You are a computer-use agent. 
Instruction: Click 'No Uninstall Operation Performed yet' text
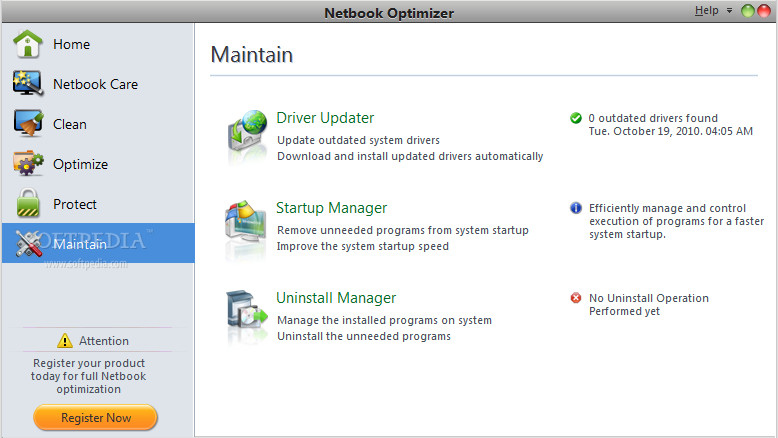click(648, 305)
